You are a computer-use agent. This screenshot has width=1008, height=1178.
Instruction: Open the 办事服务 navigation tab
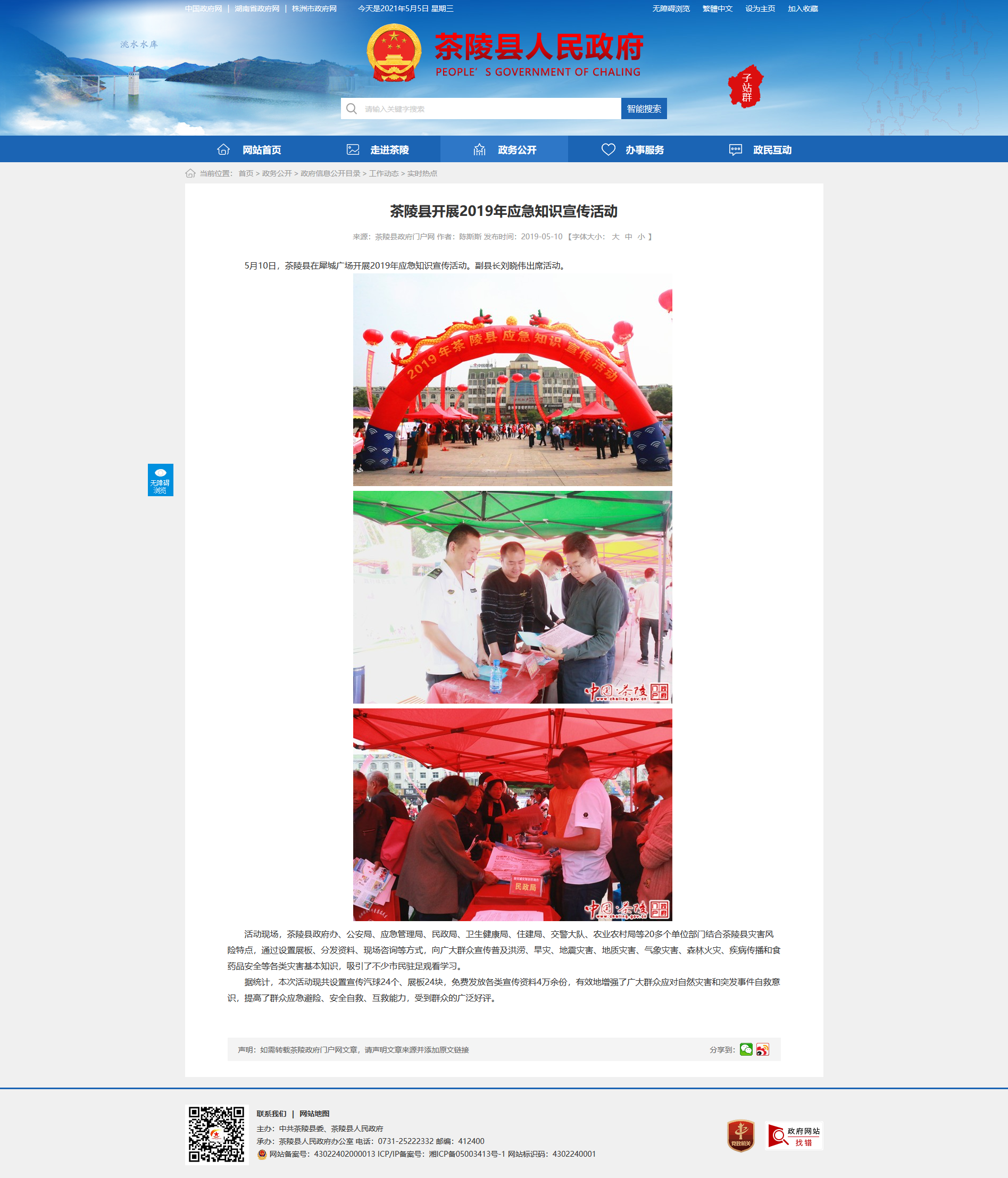[631, 149]
